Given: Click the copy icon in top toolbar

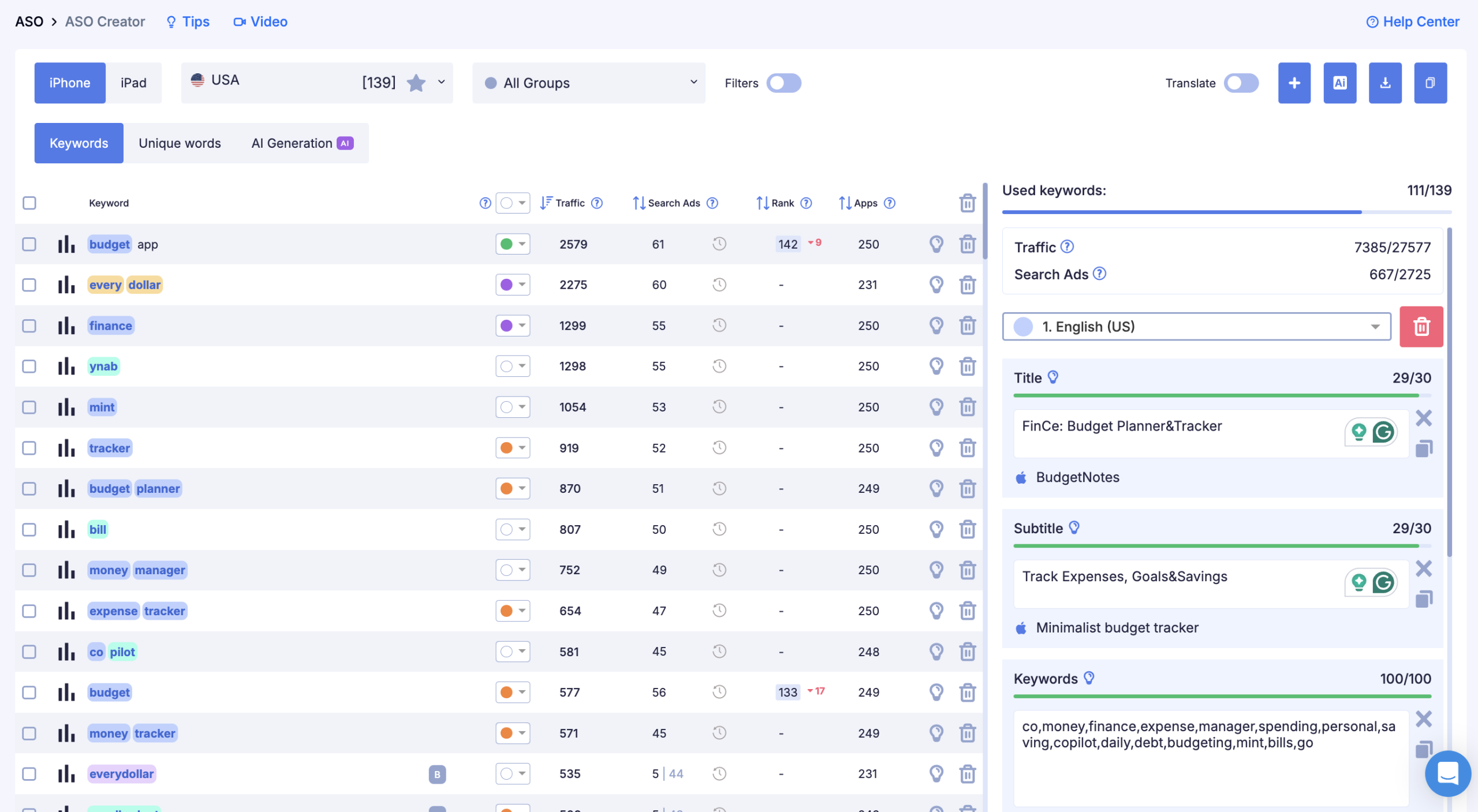Looking at the screenshot, I should click(x=1430, y=83).
